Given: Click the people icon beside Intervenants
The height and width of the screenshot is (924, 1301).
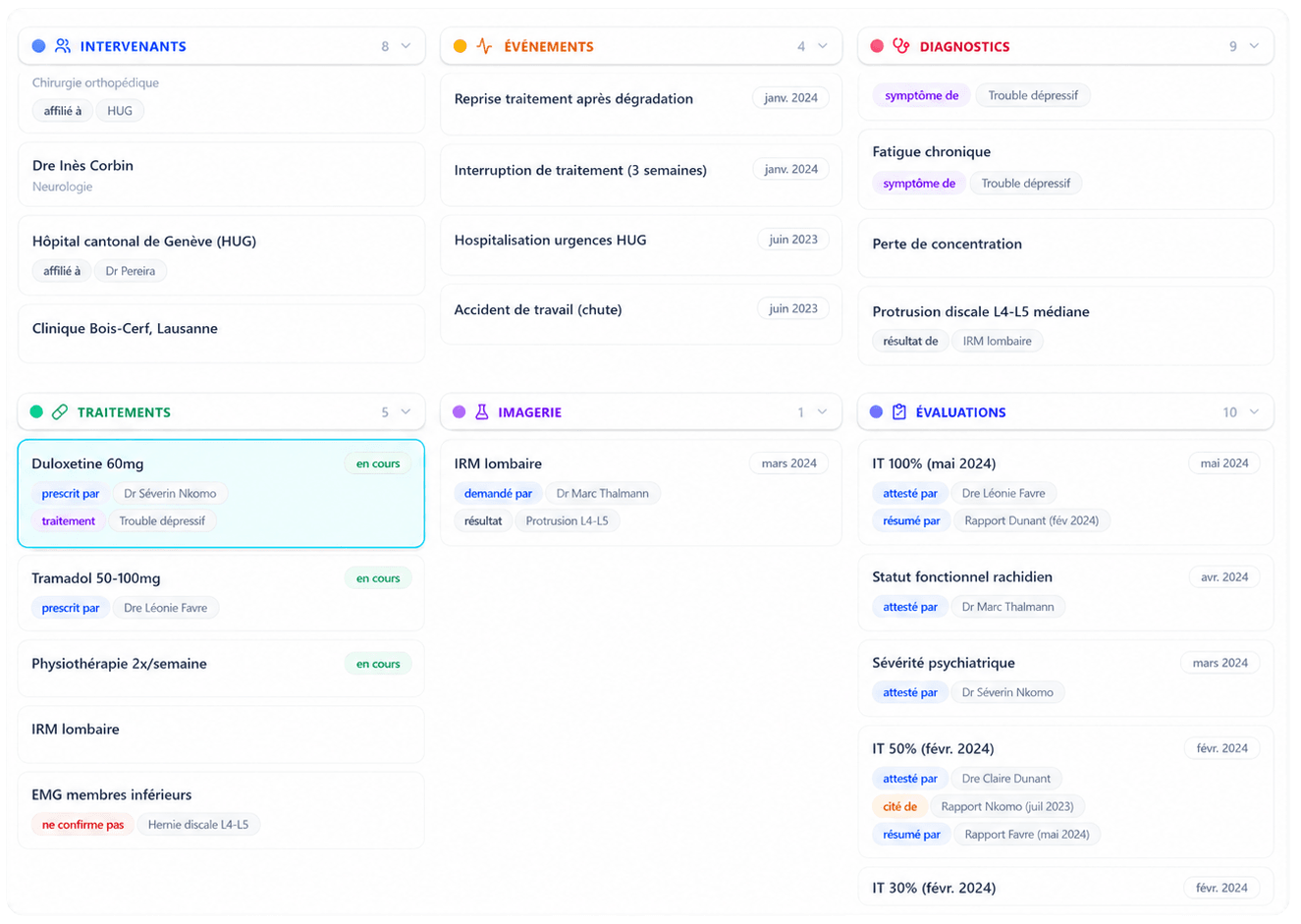Looking at the screenshot, I should point(63,46).
